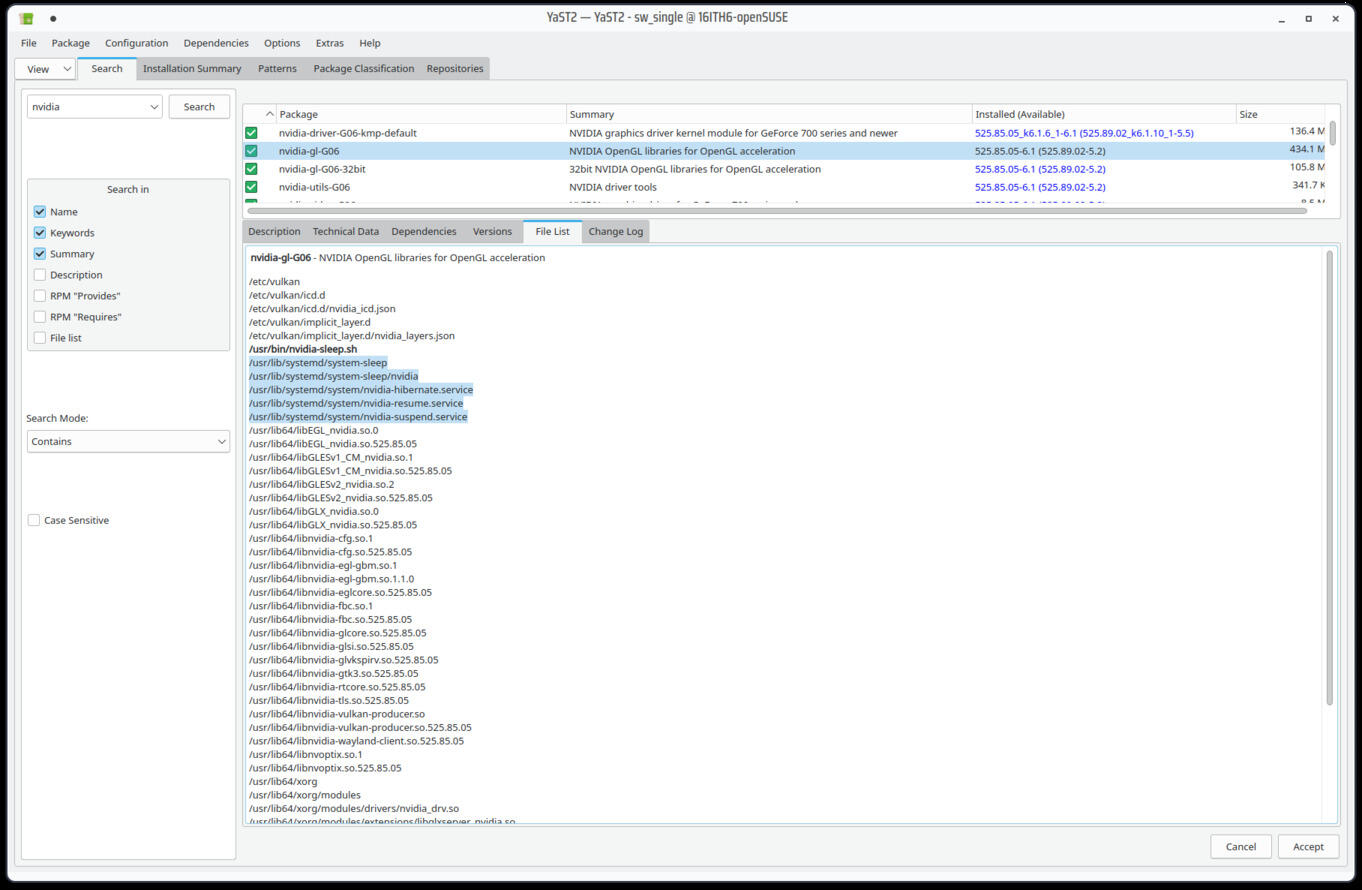Click the Accept button
The image size is (1362, 890).
[1308, 847]
